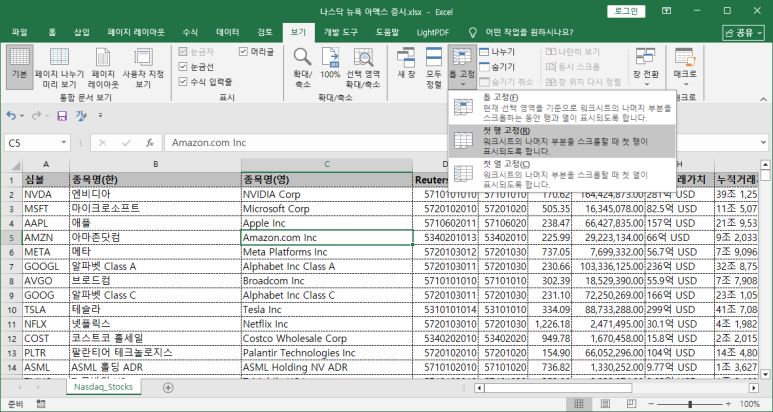This screenshot has width=773, height=412.
Task: Select cell containing Tesla Inc
Action: (x=326, y=309)
